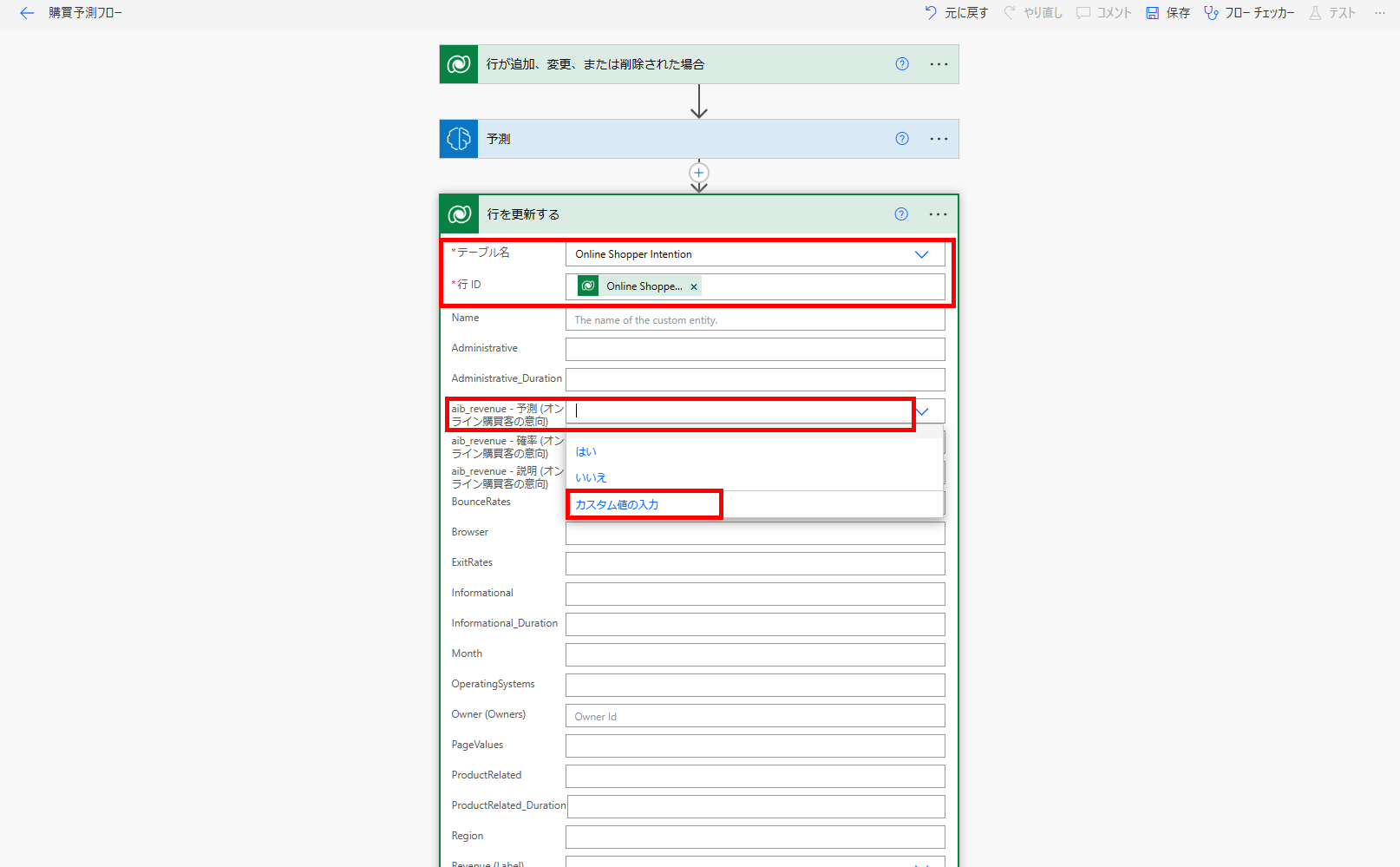Screen dimensions: 1400x867
Task: Click the 予測 step title
Action: [498, 139]
